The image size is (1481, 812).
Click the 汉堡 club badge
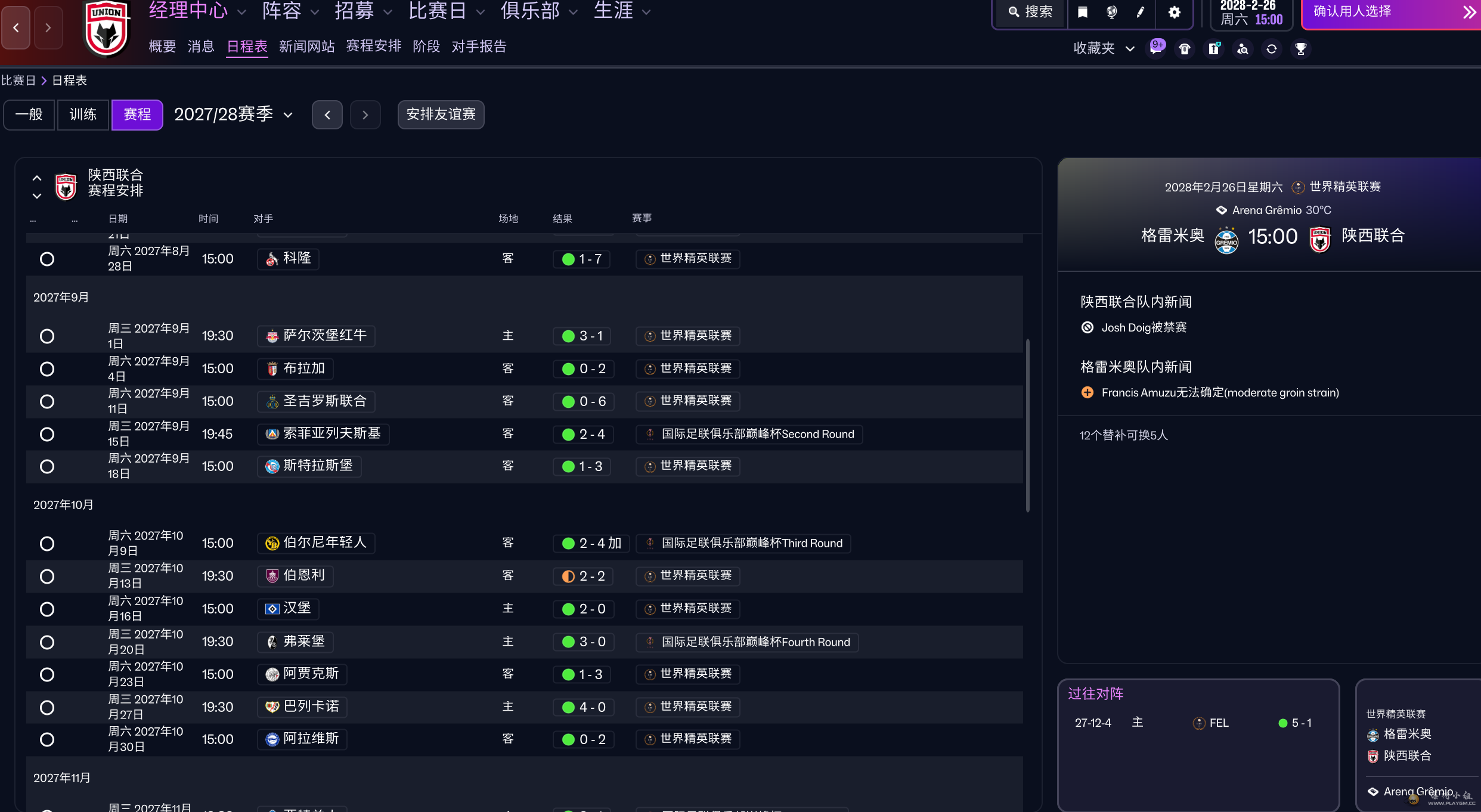click(x=272, y=609)
